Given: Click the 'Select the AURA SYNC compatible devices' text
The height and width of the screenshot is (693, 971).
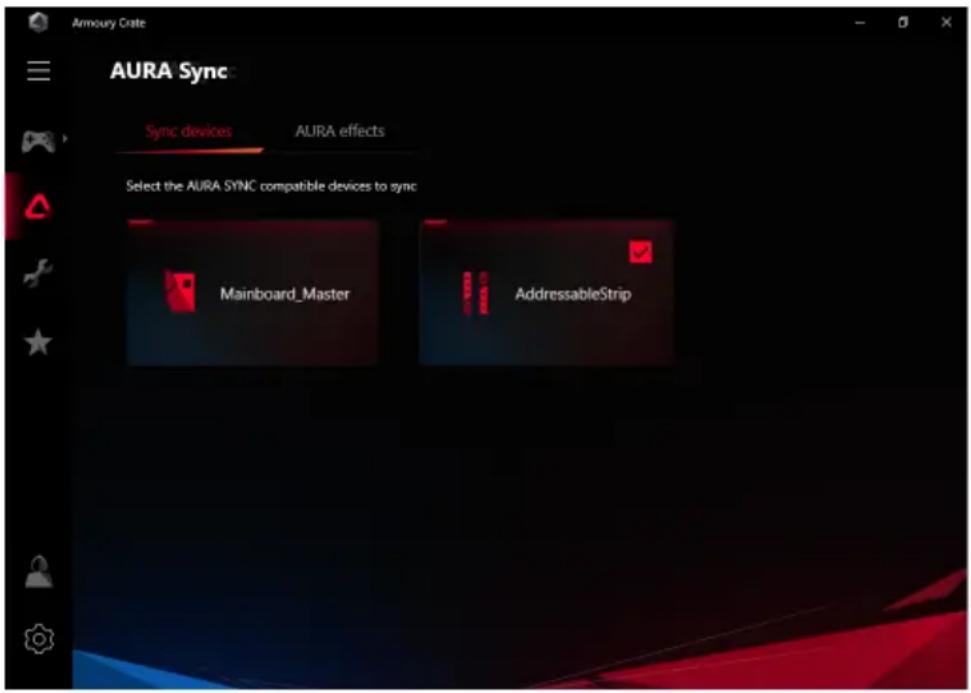Looking at the screenshot, I should [x=271, y=186].
